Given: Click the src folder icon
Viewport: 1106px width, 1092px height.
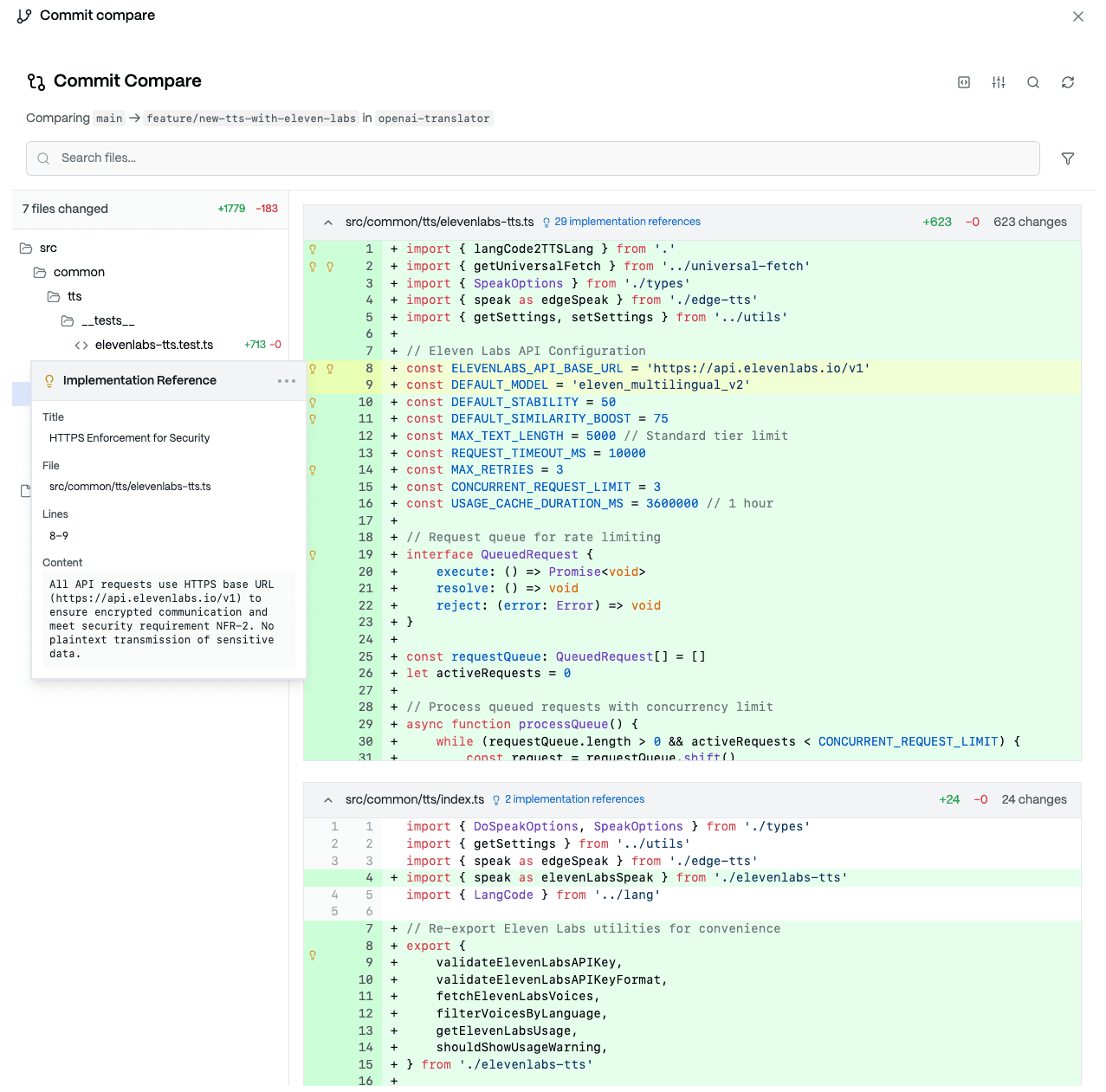Looking at the screenshot, I should pos(26,249).
